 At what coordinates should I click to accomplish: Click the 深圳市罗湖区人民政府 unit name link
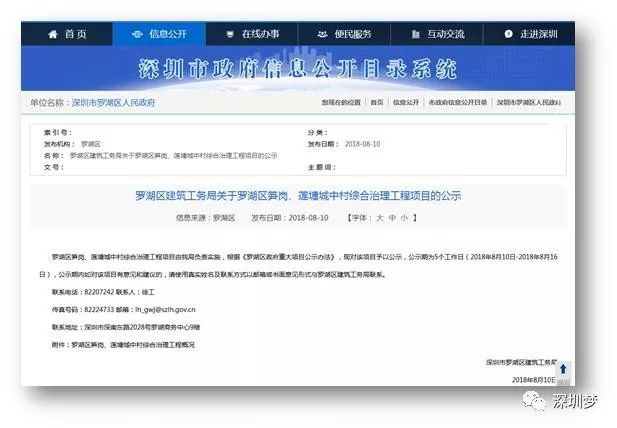pos(113,103)
